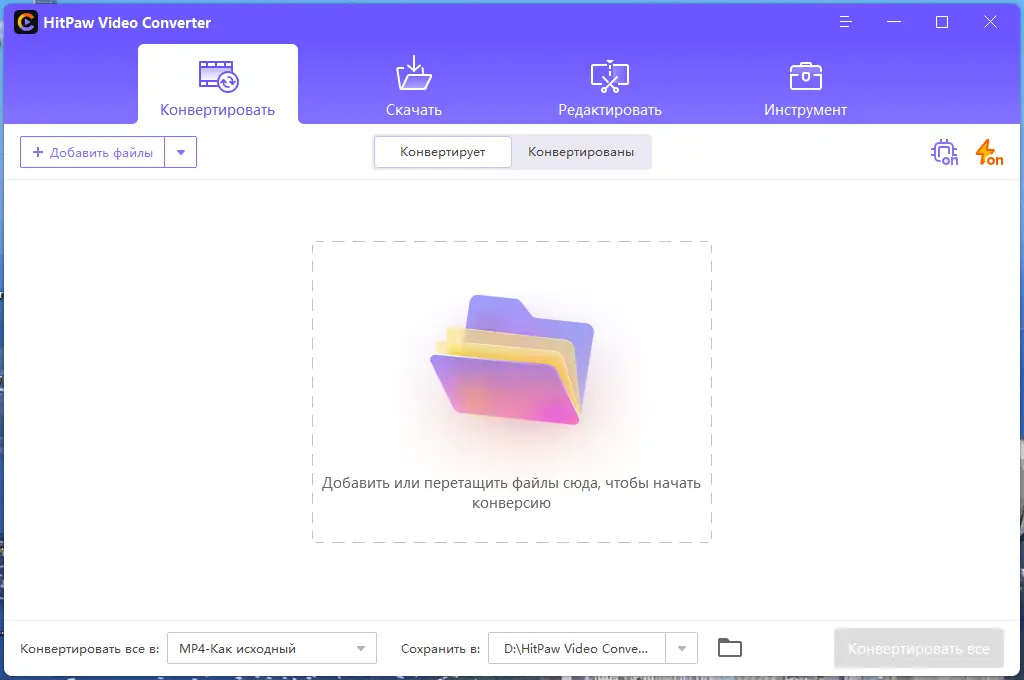The width and height of the screenshot is (1024, 680).
Task: Click the download arrow icon above Скачать
Action: [413, 75]
